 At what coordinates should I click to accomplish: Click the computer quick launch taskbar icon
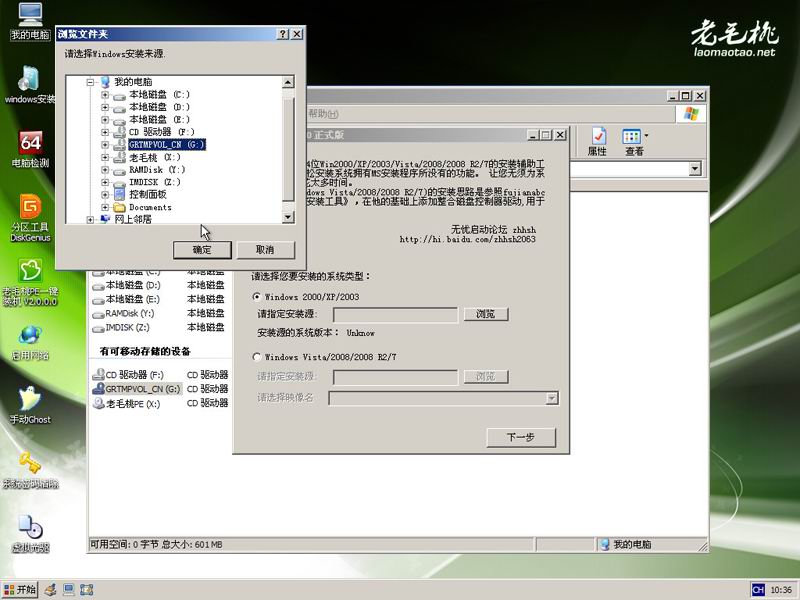[68, 590]
